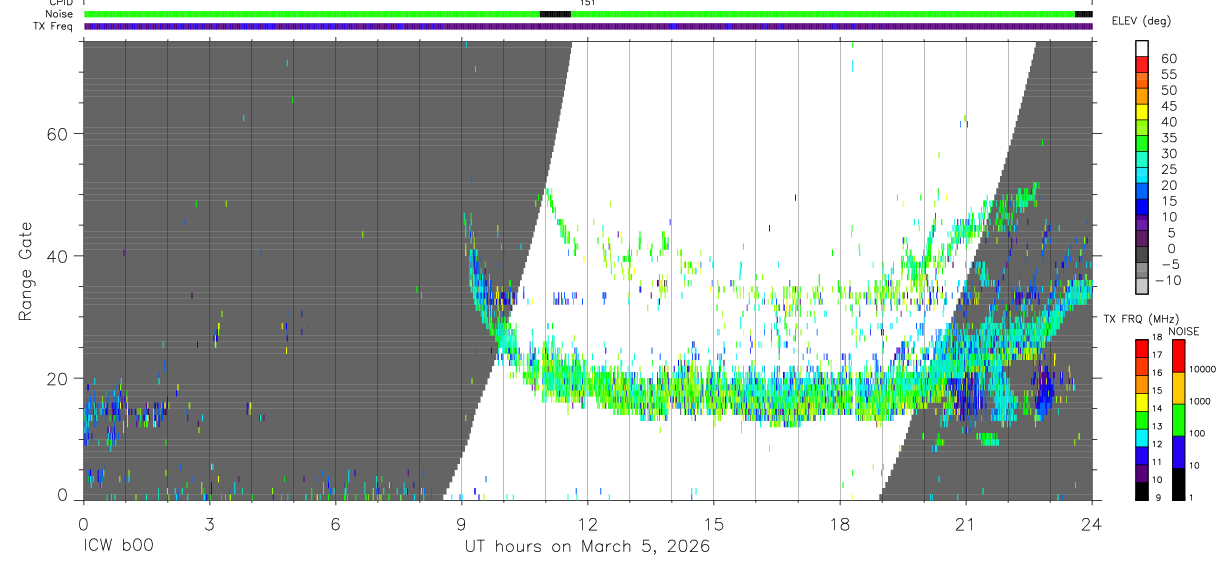Click the '45' elevation colorbar label
This screenshot has width=1228, height=567.
click(1168, 106)
